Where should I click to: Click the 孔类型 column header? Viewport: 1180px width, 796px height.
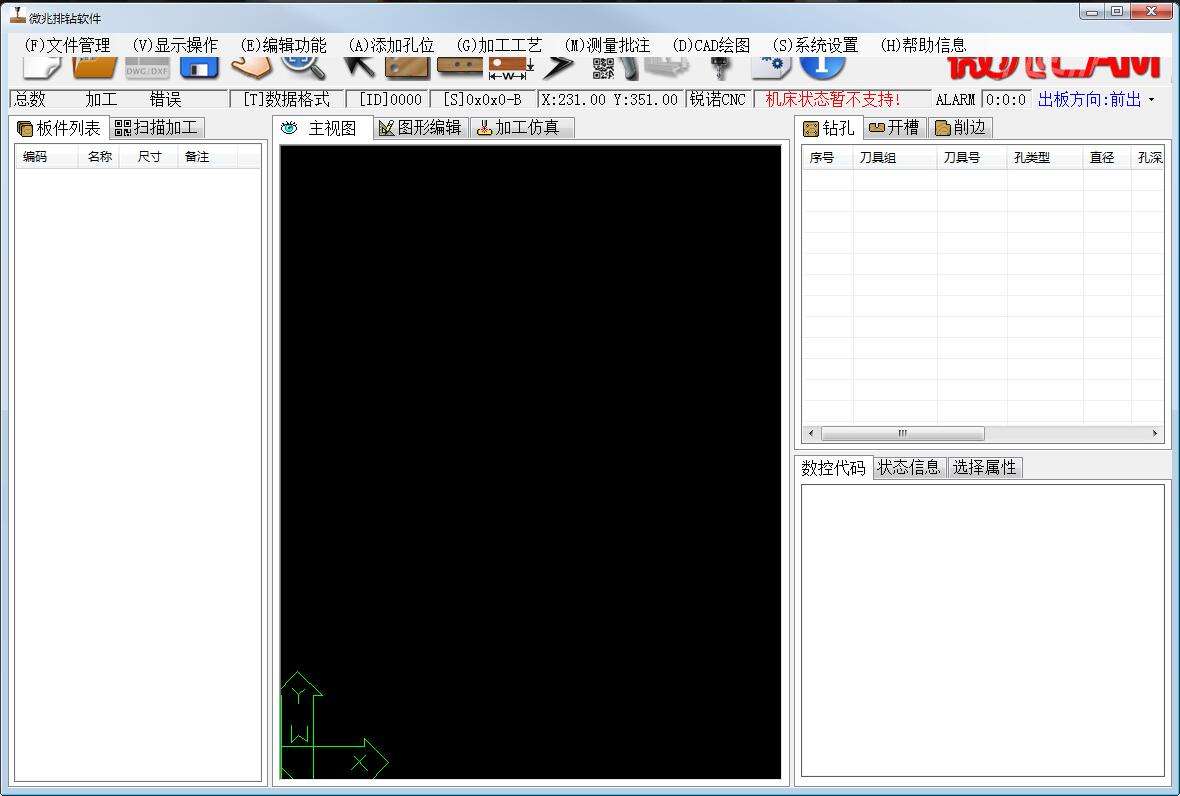point(1045,157)
